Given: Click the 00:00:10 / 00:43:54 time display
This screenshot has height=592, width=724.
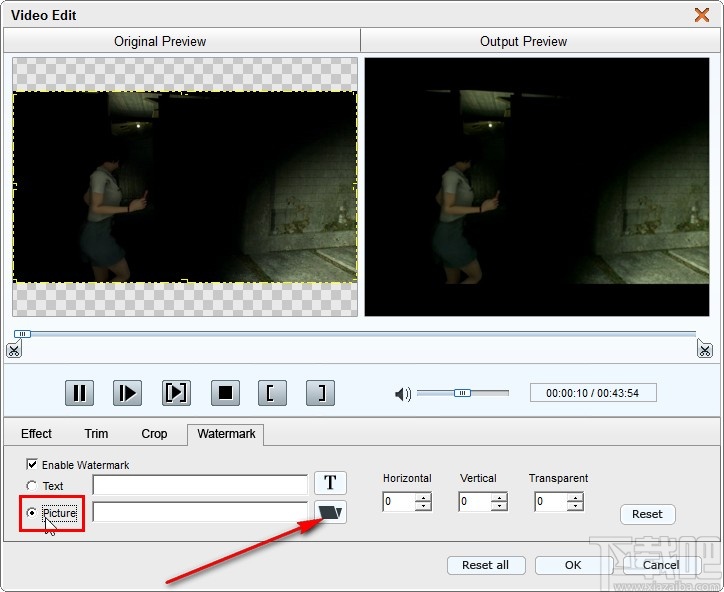Looking at the screenshot, I should (593, 393).
